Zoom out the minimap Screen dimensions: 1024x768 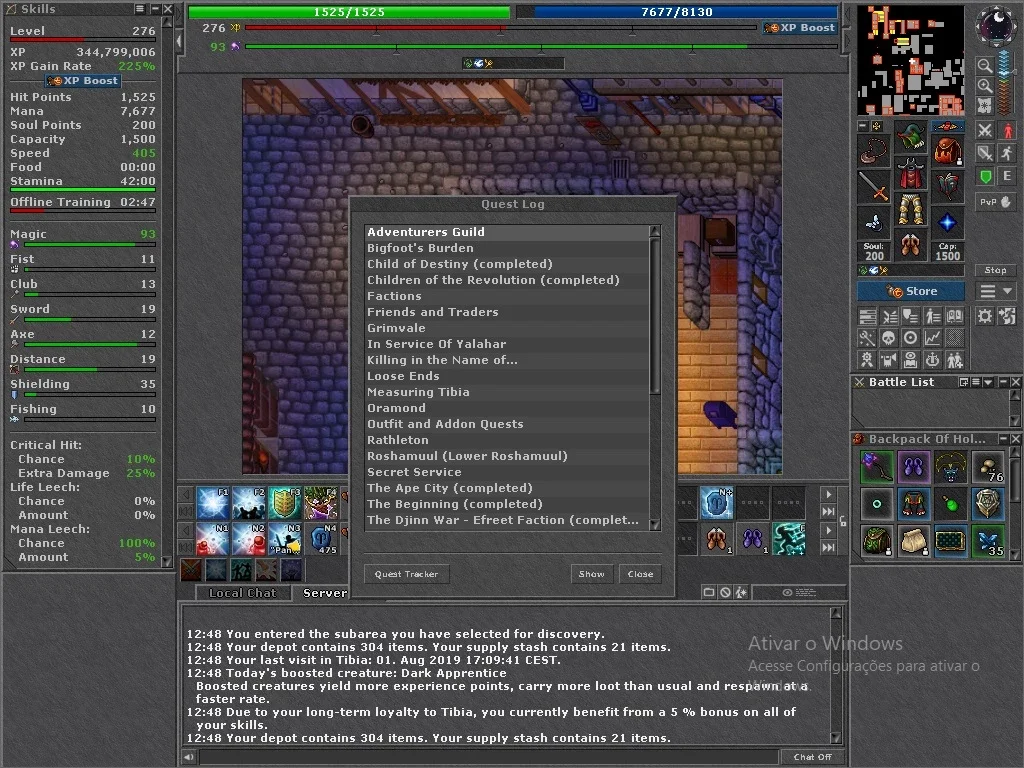[985, 65]
